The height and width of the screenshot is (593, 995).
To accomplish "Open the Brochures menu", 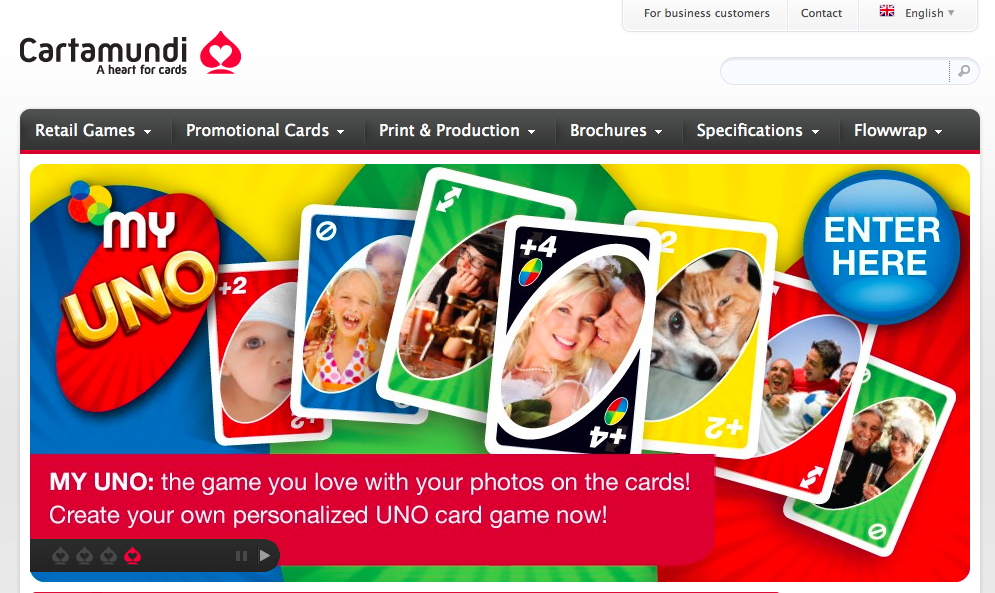I will 616,131.
